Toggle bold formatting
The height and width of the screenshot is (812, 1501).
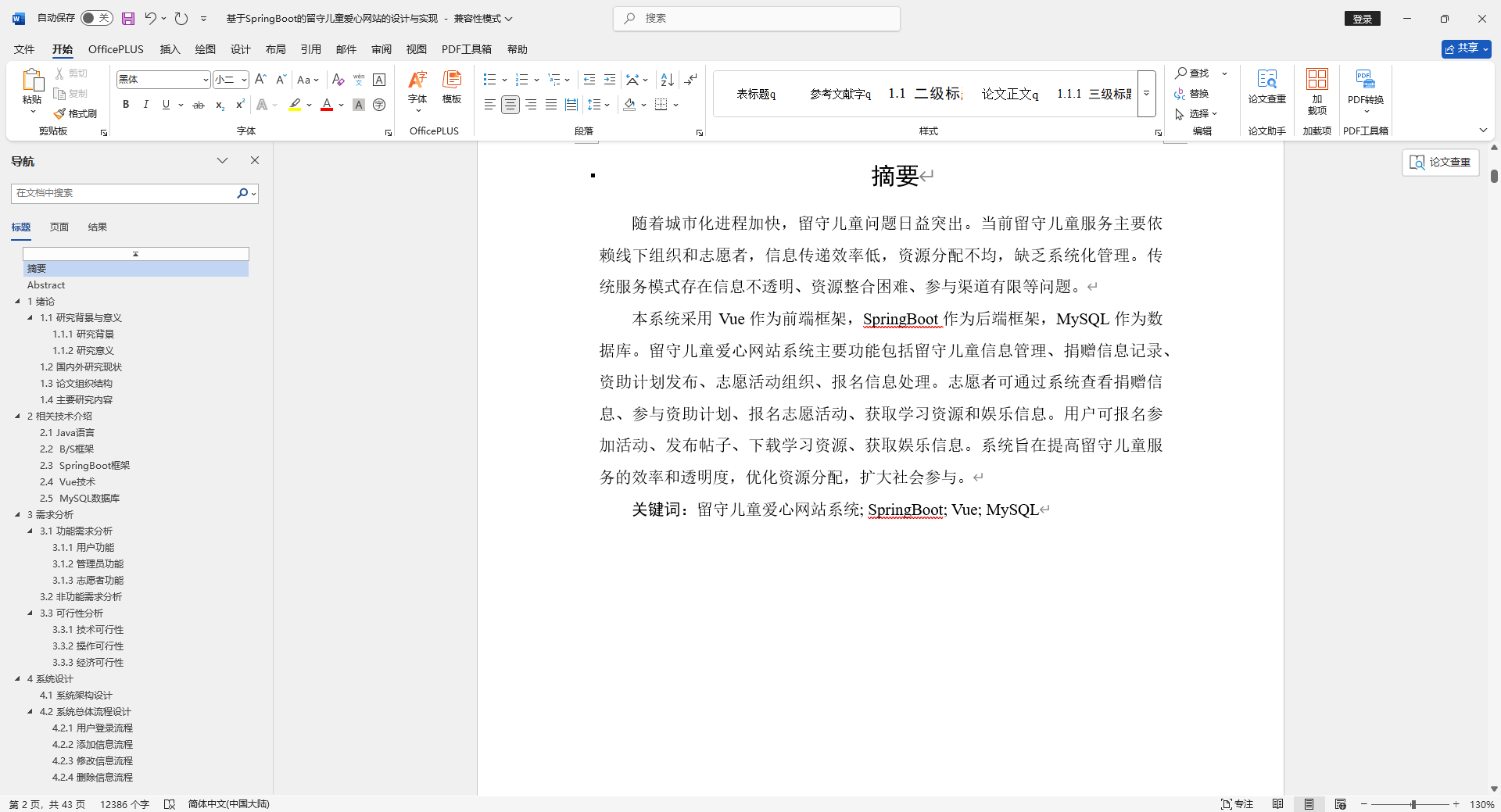[x=125, y=104]
